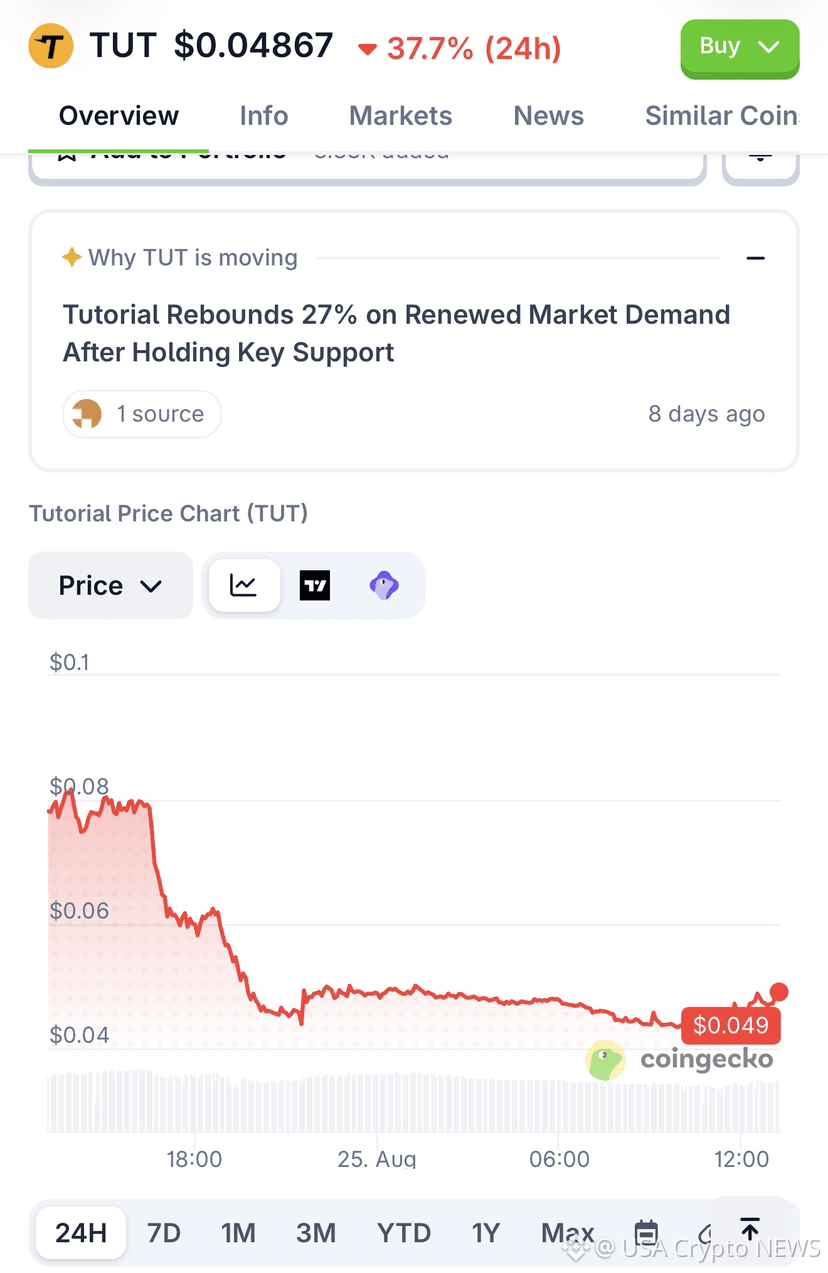
Task: Click the source avatar icon
Action: click(x=88, y=414)
